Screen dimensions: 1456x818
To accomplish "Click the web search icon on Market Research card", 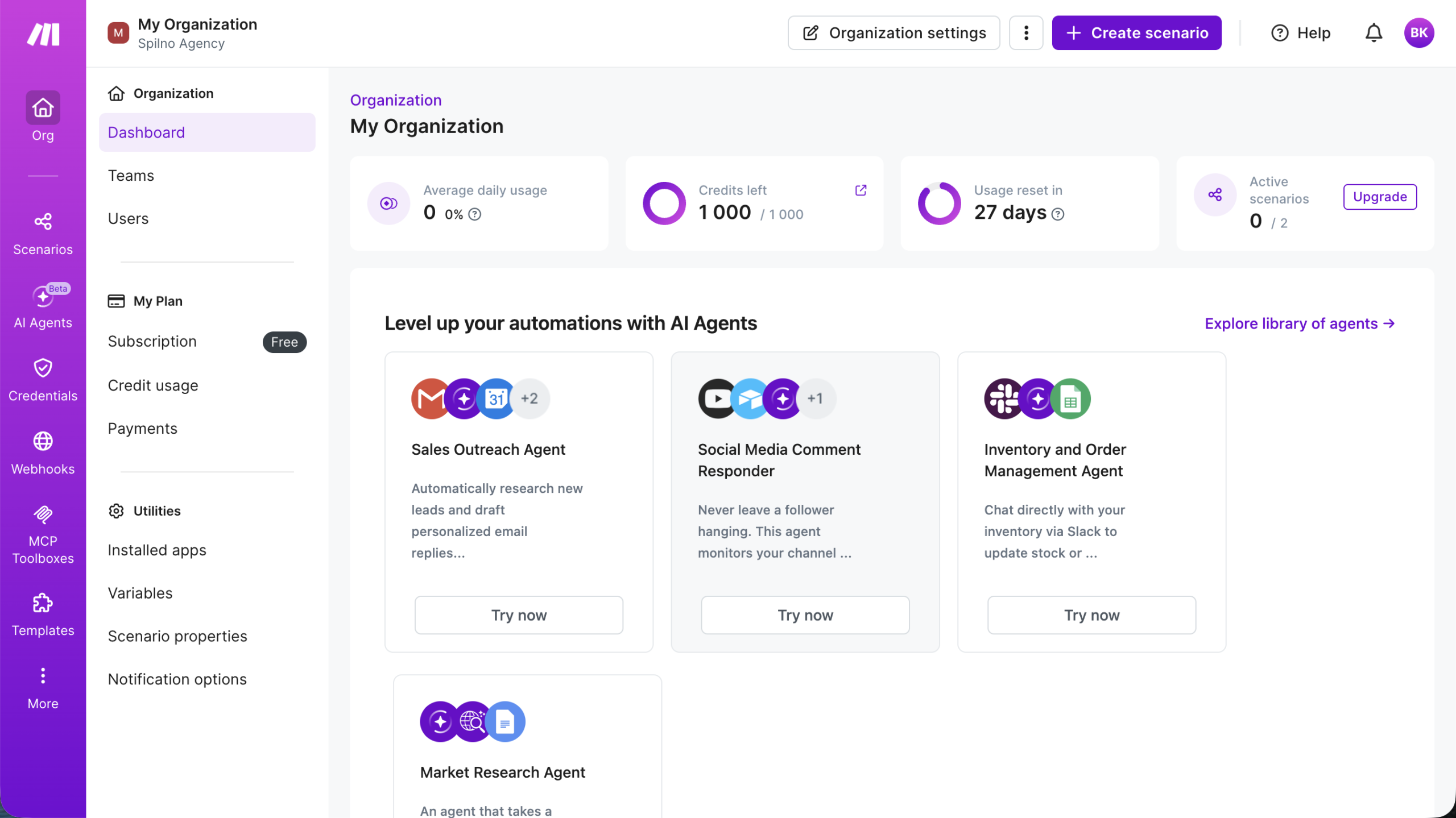I will pos(472,722).
